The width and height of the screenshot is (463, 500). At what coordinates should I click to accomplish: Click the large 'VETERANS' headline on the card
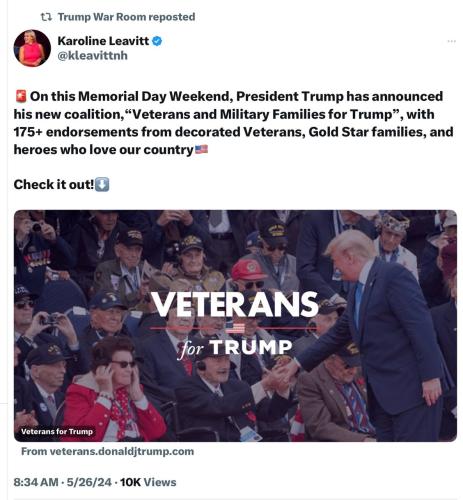(235, 304)
